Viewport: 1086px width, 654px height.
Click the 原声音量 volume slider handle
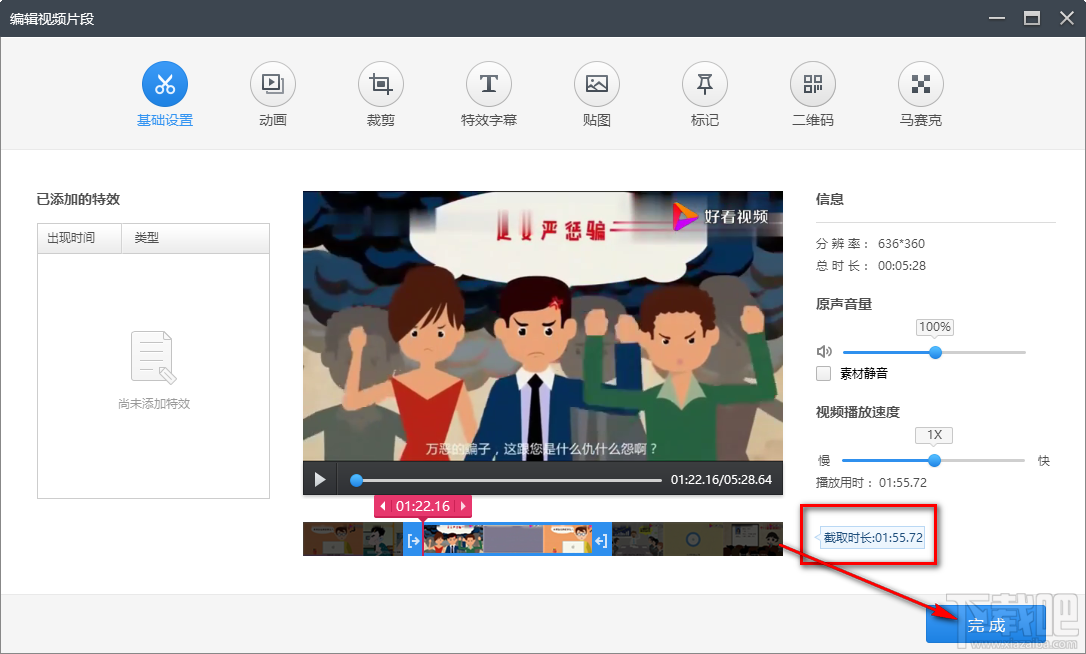[x=935, y=353]
